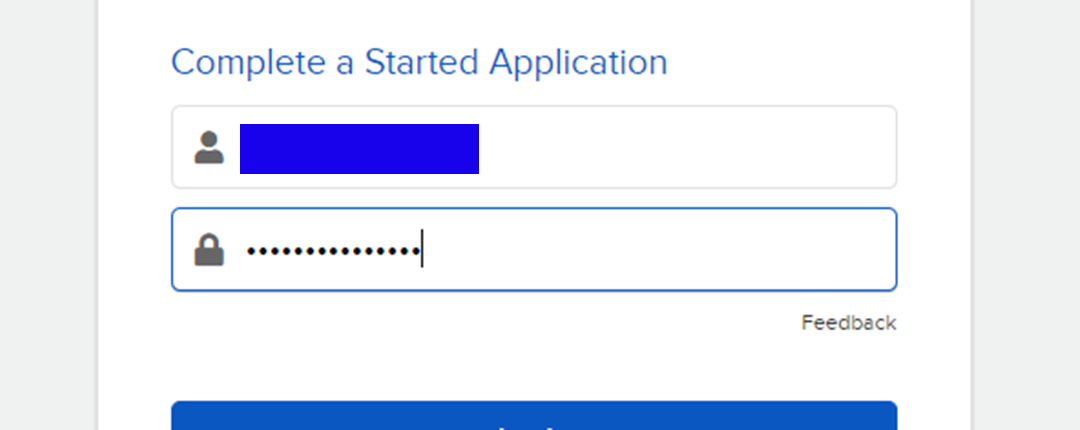Click the word Complete in the heading
Screen dimensions: 1080x430
point(248,62)
